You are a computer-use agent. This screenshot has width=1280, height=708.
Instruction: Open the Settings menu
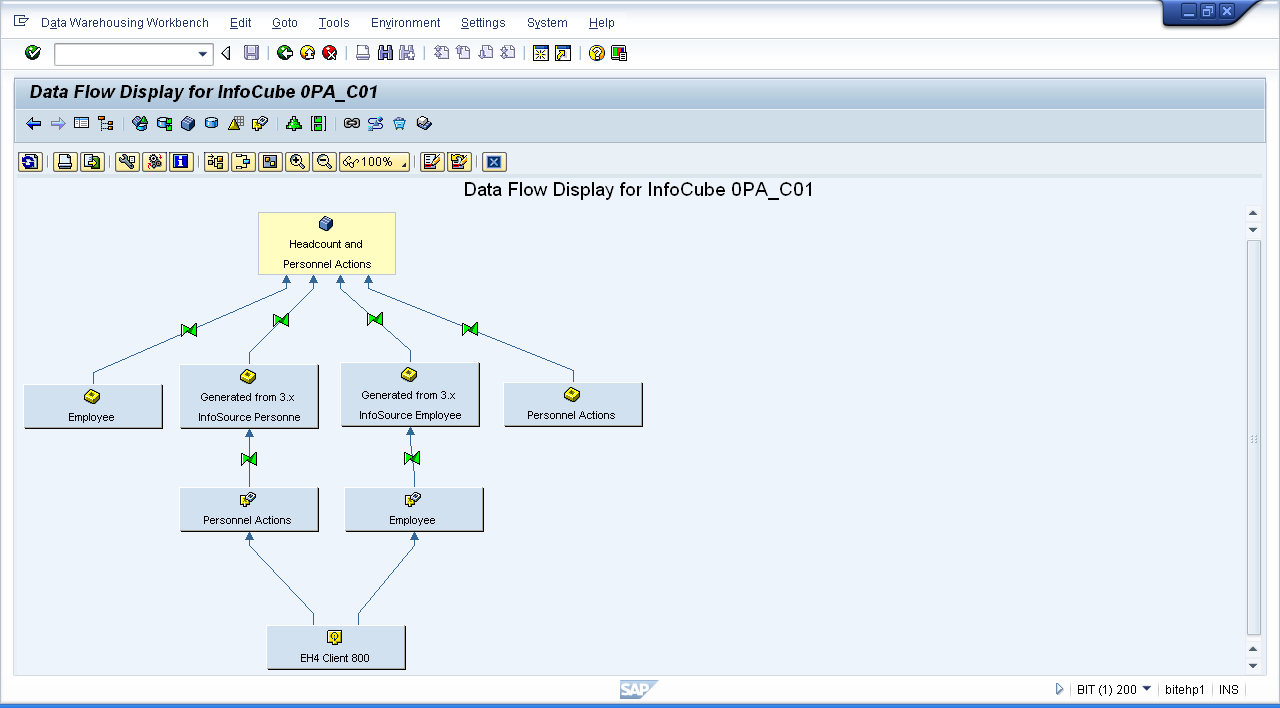click(483, 23)
